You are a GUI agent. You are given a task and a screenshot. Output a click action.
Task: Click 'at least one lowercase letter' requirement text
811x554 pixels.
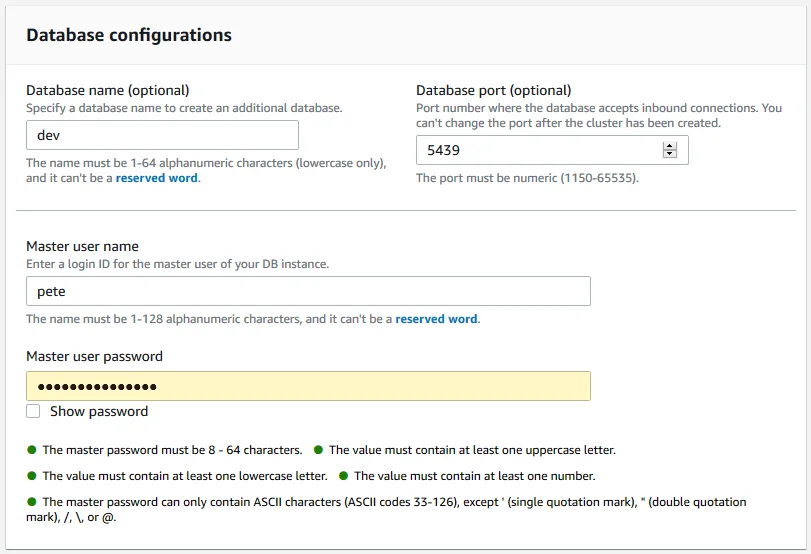pyautogui.click(x=185, y=476)
